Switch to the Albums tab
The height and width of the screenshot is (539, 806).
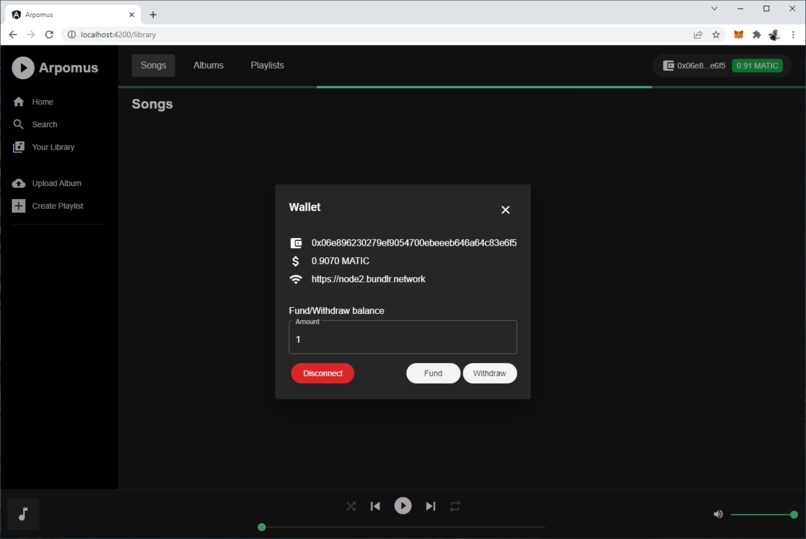click(x=208, y=65)
